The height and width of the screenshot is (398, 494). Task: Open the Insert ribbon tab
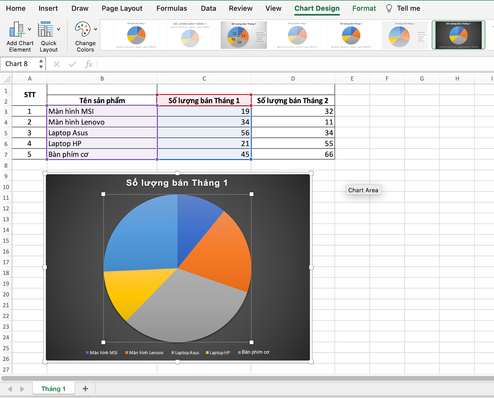tap(48, 8)
